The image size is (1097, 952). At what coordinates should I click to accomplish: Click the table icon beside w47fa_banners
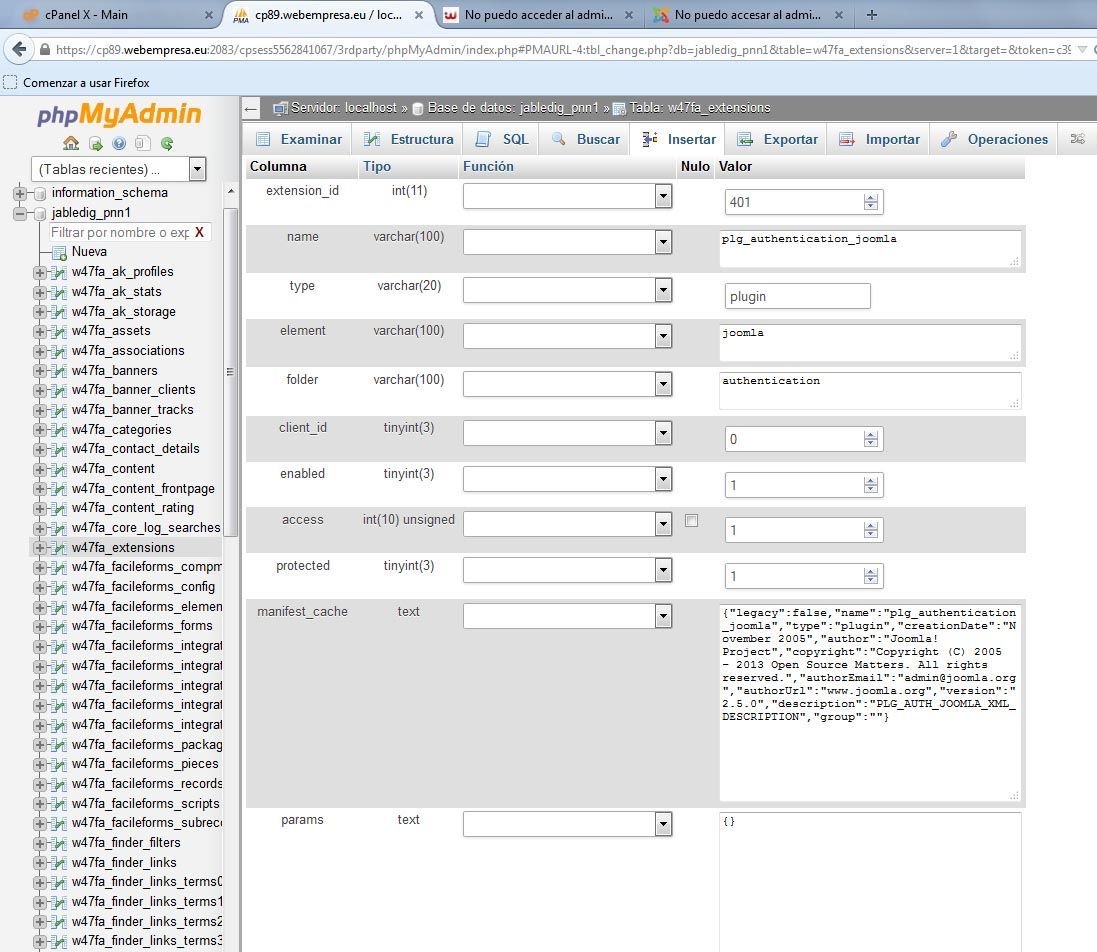(x=59, y=371)
